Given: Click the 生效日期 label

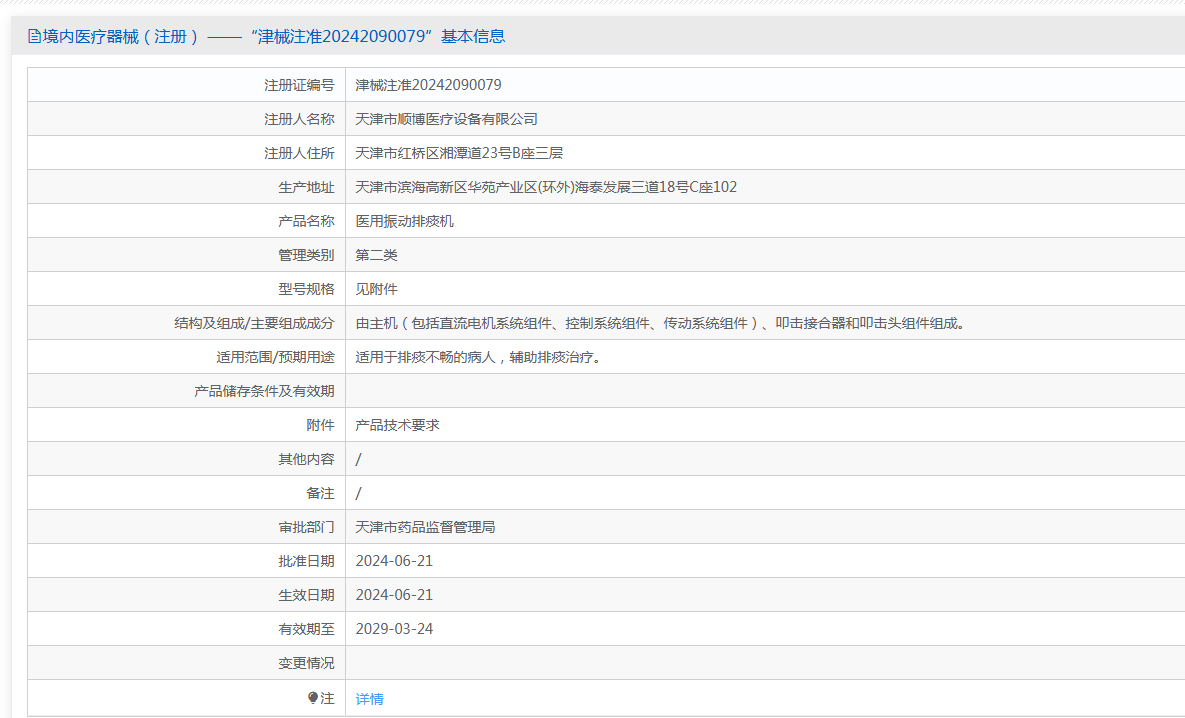Looking at the screenshot, I should point(306,596).
